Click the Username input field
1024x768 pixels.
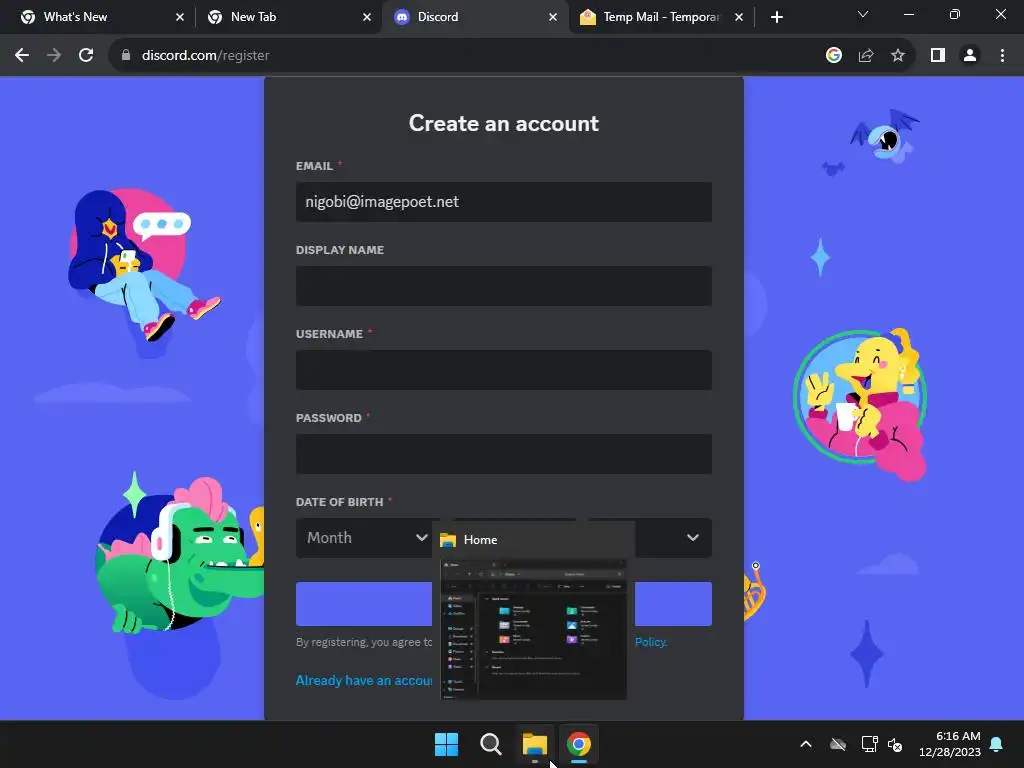coord(504,370)
